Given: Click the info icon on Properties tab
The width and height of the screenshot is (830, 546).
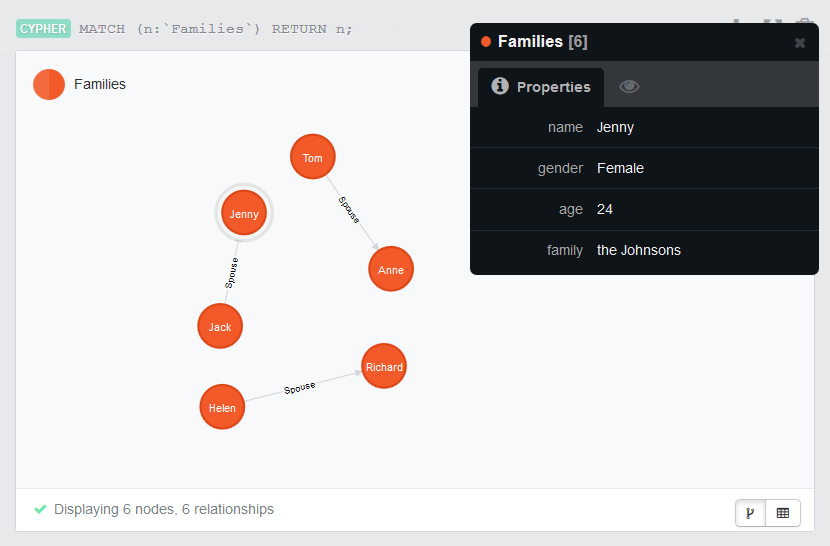Looking at the screenshot, I should pyautogui.click(x=500, y=86).
